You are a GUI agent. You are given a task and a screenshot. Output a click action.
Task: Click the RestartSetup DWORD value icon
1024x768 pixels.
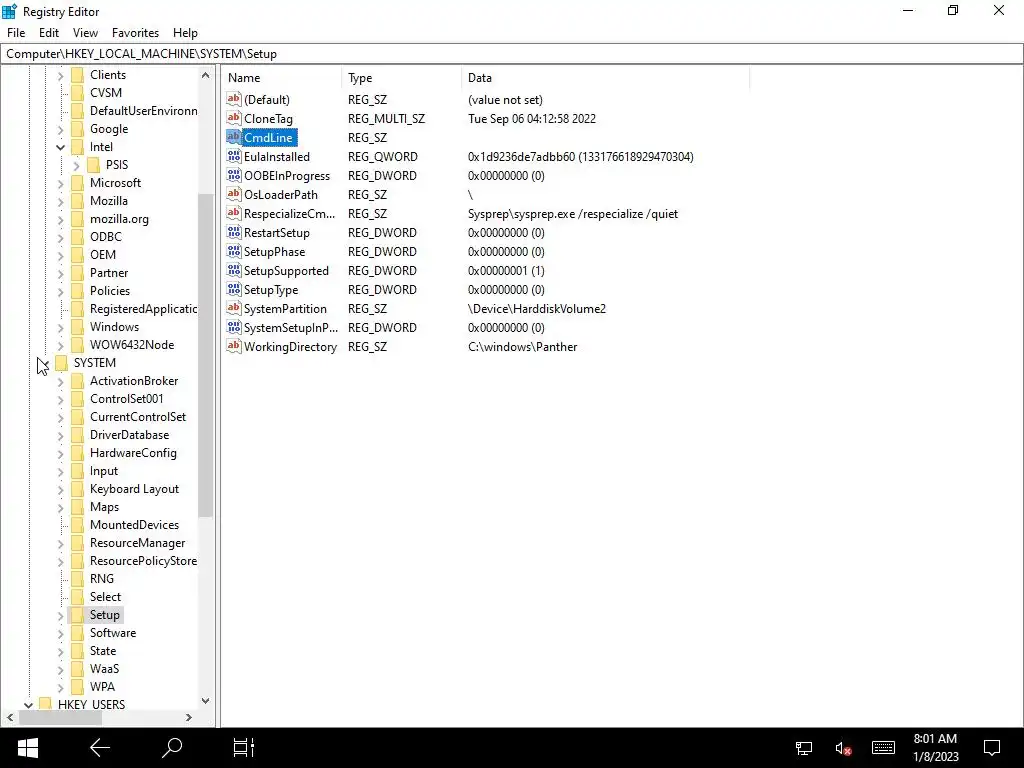tap(234, 232)
